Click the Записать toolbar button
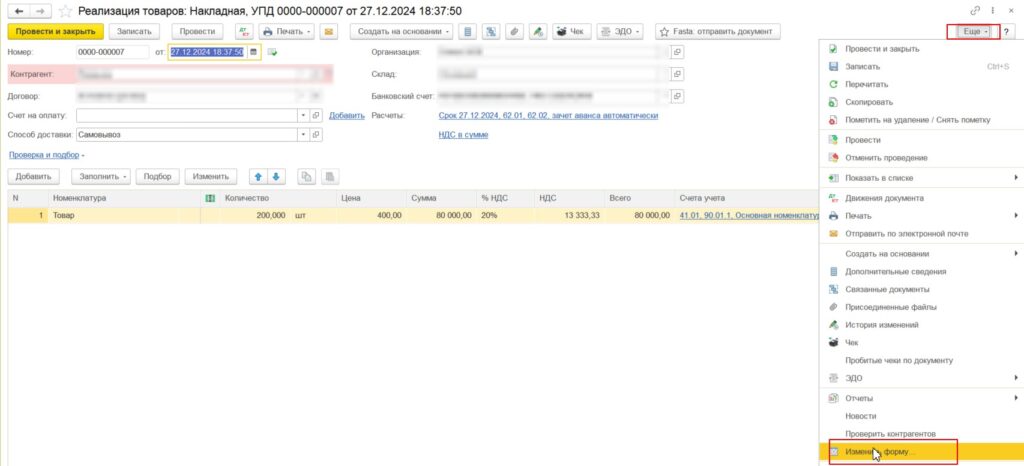Screen dimensions: 1024x466 click(134, 31)
